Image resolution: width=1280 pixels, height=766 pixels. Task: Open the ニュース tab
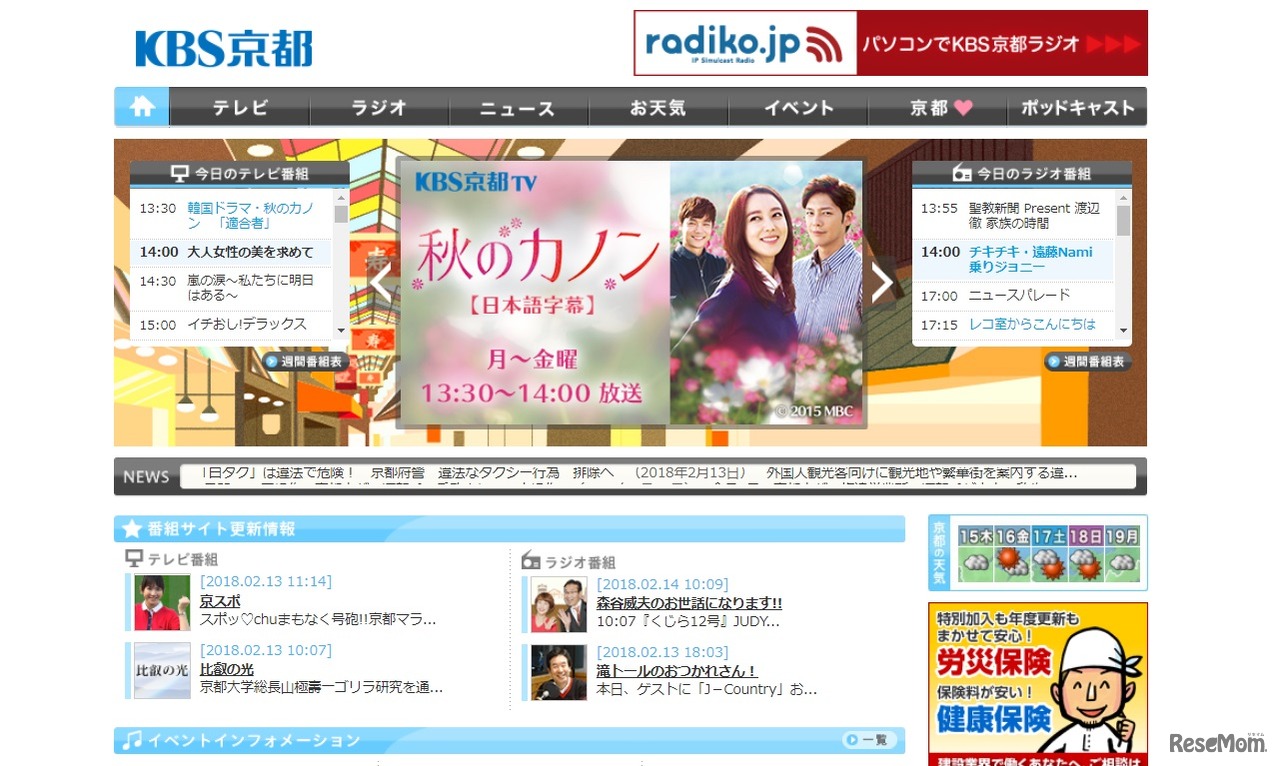coord(518,108)
